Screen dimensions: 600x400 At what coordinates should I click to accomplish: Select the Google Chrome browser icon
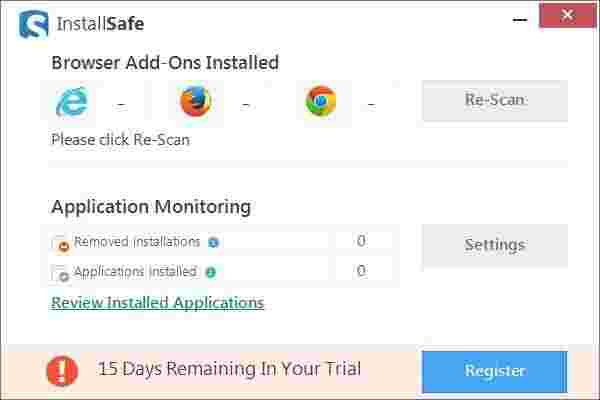tap(320, 101)
